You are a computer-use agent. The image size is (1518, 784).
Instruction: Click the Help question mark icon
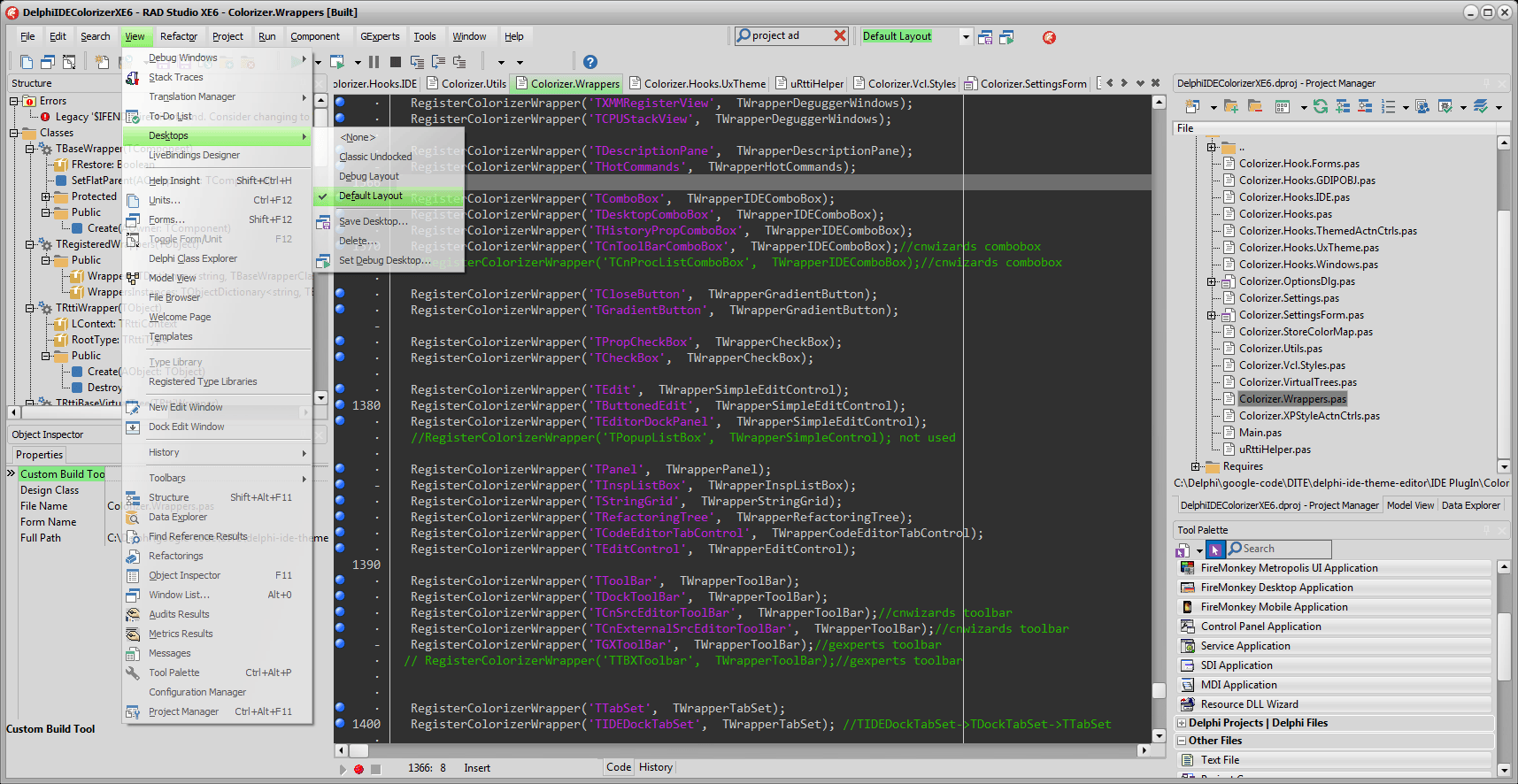590,62
